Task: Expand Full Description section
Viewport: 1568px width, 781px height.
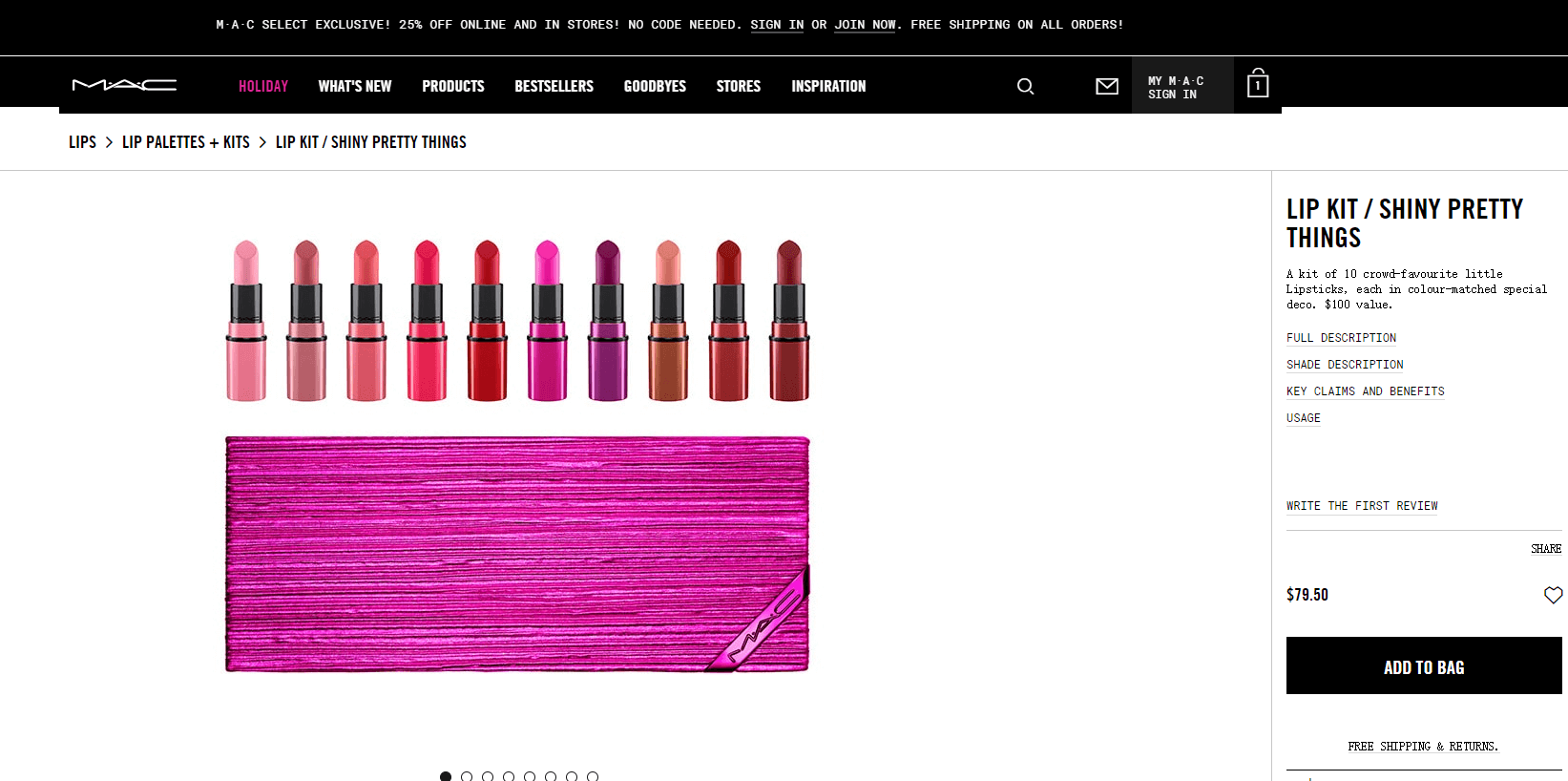Action: pos(1341,338)
